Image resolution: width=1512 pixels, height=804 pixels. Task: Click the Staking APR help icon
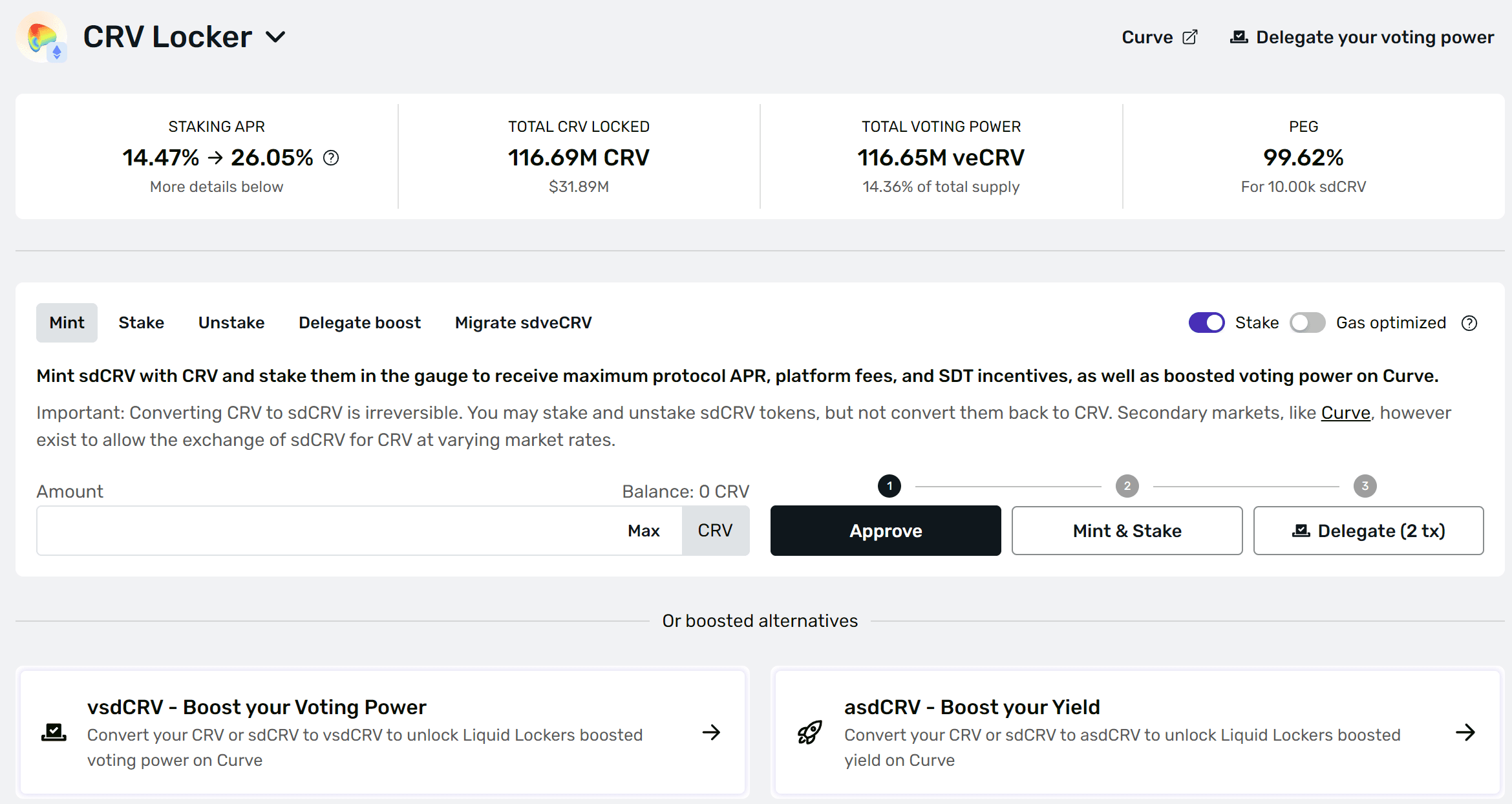[x=331, y=158]
